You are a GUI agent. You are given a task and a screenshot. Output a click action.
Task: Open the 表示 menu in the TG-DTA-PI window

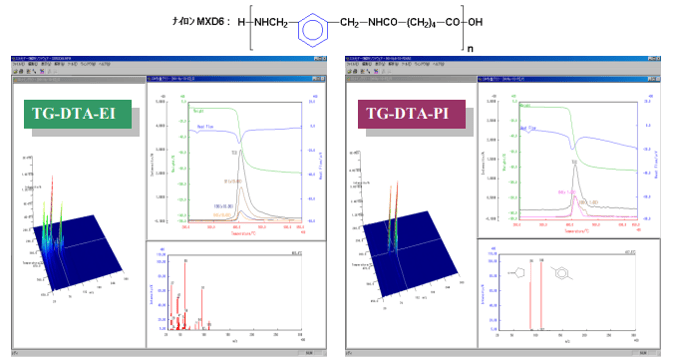[x=380, y=64]
